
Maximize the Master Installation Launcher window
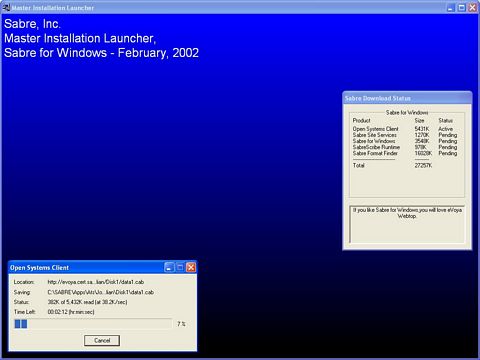462,8
